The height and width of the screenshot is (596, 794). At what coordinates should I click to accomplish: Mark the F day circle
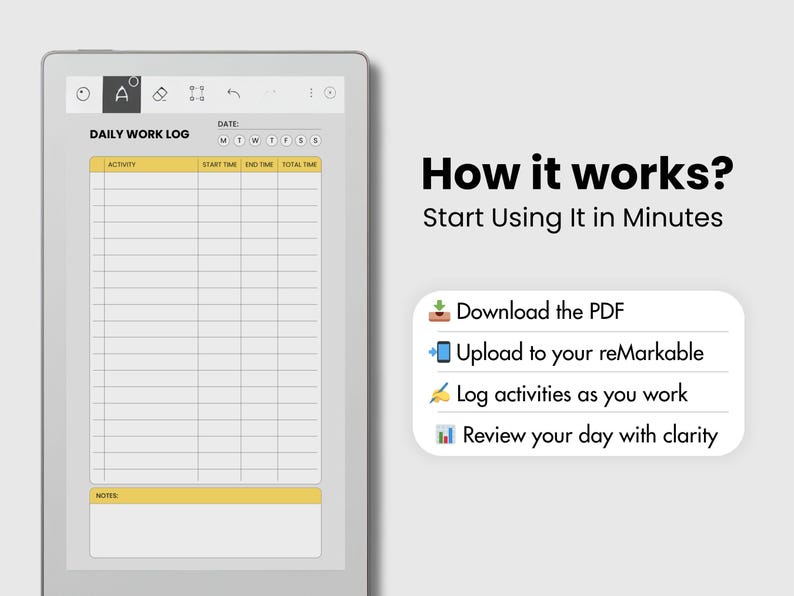286,140
